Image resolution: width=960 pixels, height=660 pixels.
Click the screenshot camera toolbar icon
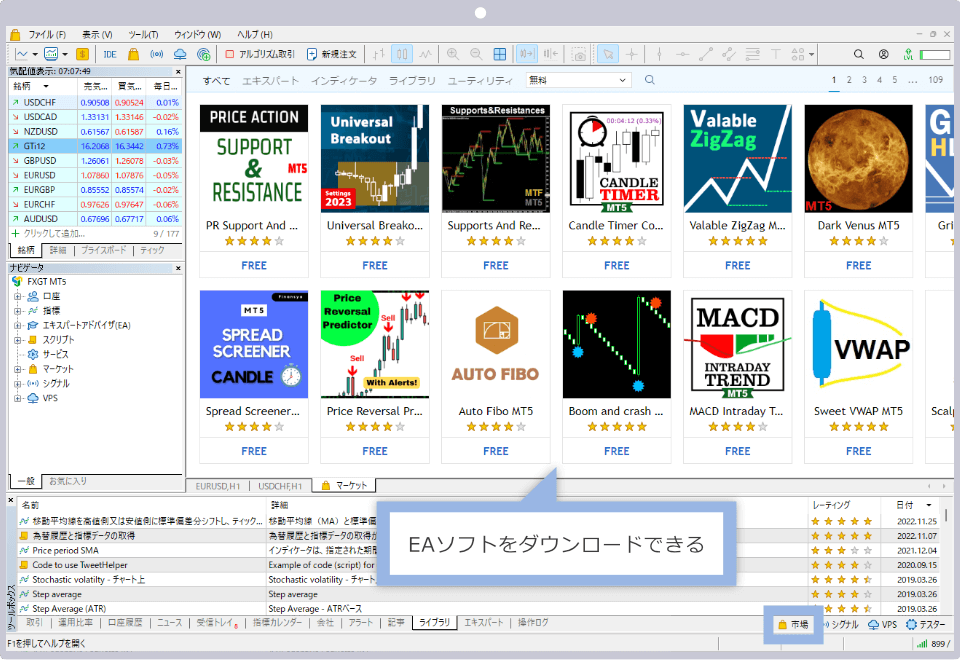pyautogui.click(x=579, y=54)
